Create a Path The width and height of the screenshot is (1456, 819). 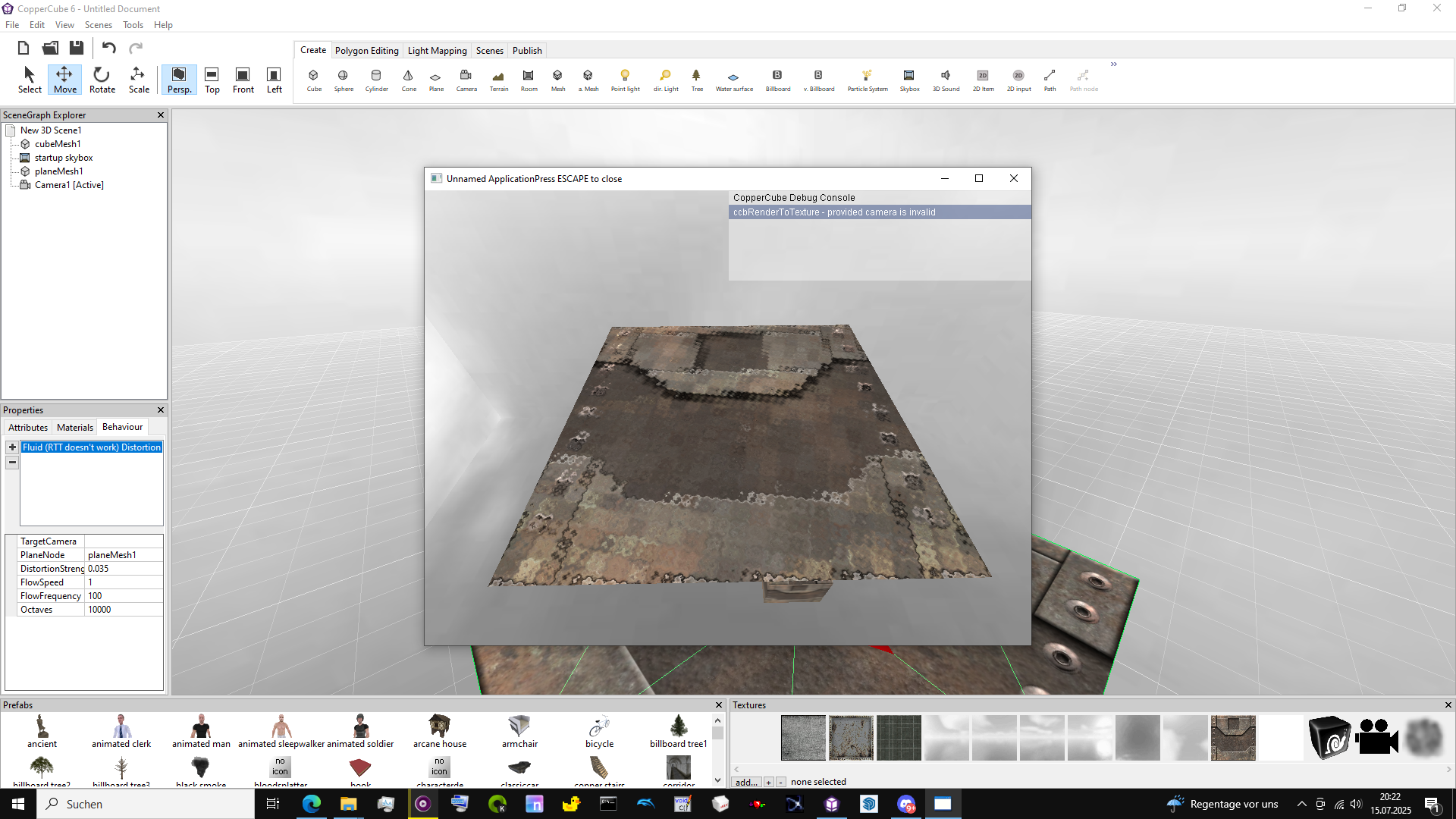coord(1050,80)
